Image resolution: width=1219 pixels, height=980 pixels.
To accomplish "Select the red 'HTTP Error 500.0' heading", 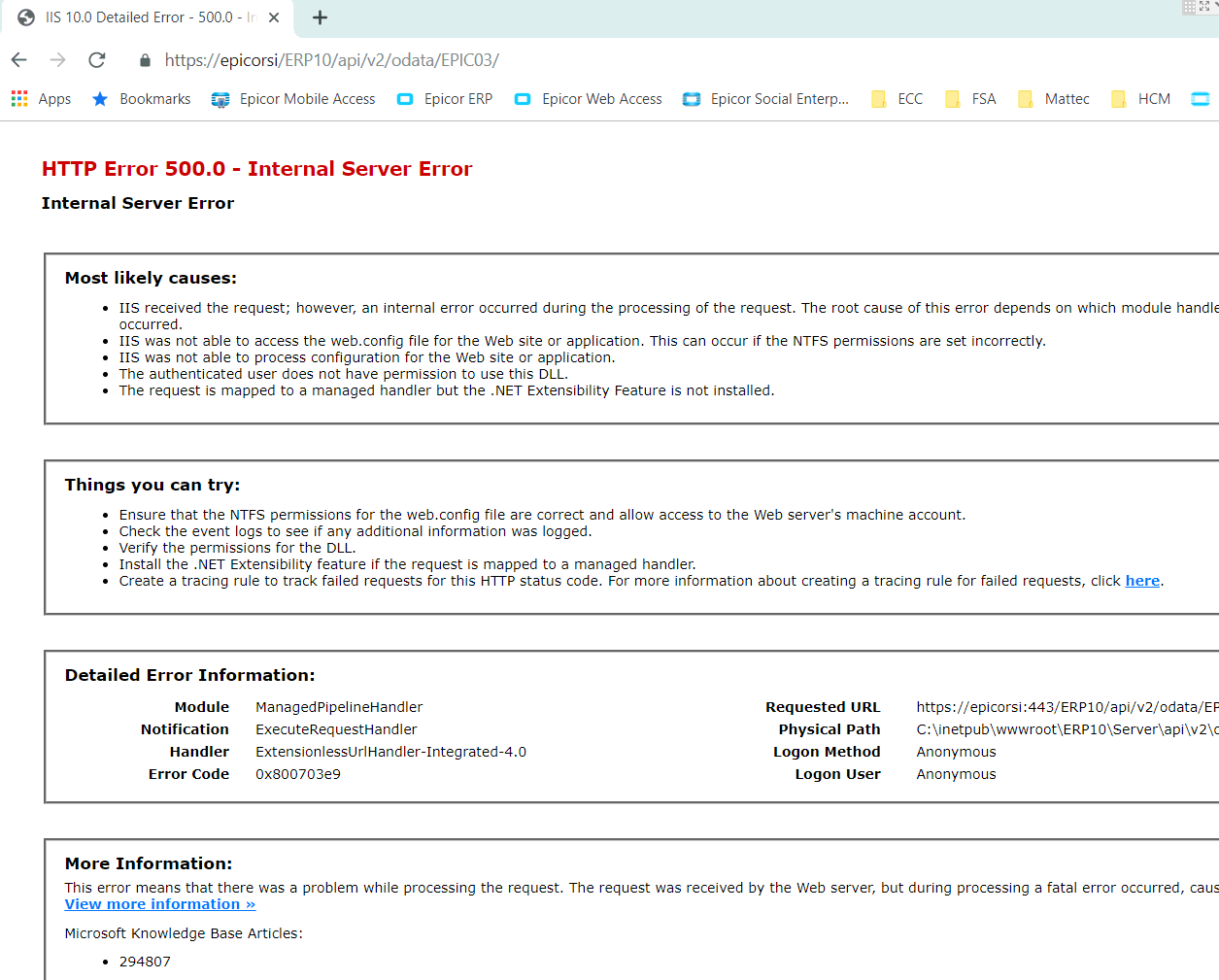I will tap(256, 169).
